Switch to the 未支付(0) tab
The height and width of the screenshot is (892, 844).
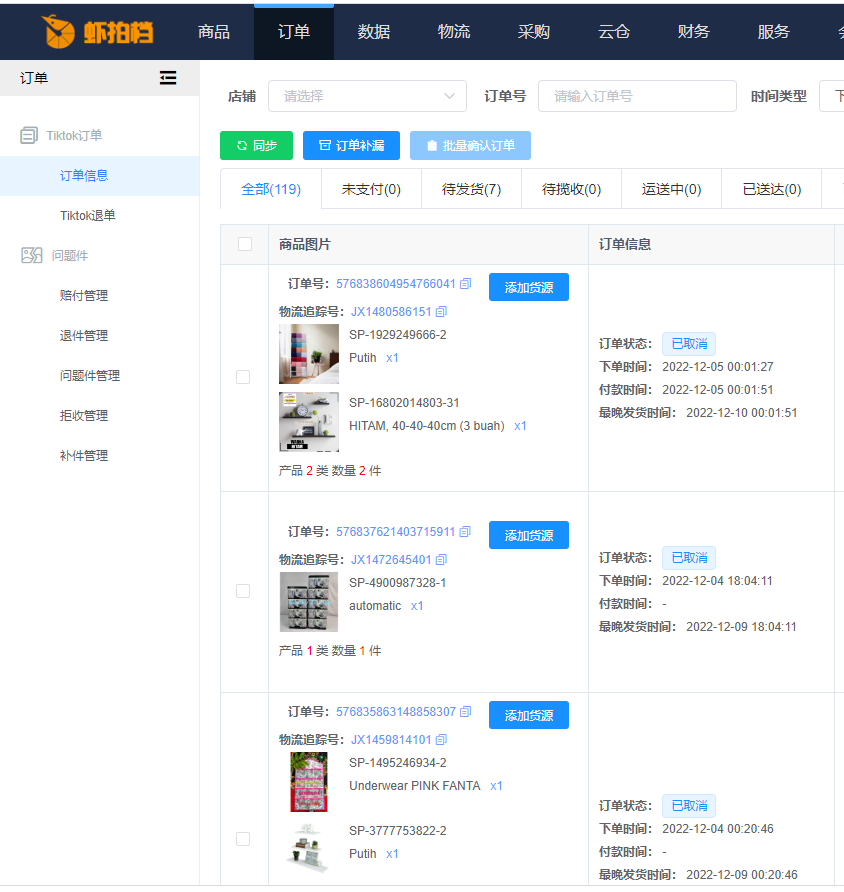[x=371, y=189]
